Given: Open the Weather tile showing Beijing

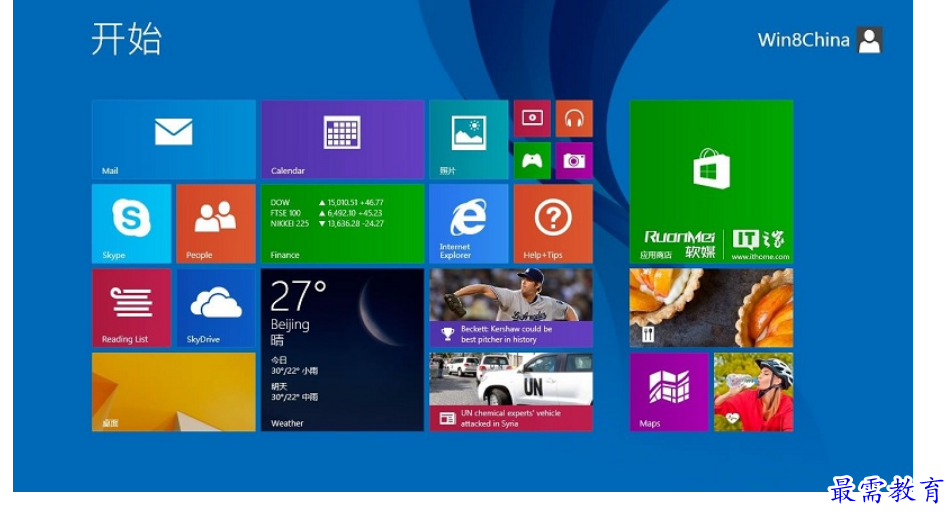Looking at the screenshot, I should pyautogui.click(x=342, y=350).
